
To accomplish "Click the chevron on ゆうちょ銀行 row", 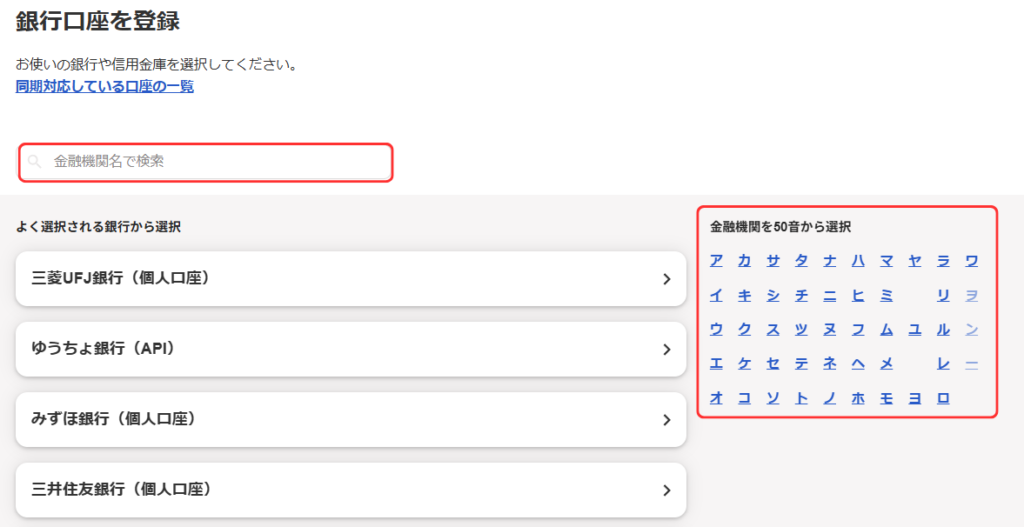I will 666,349.
